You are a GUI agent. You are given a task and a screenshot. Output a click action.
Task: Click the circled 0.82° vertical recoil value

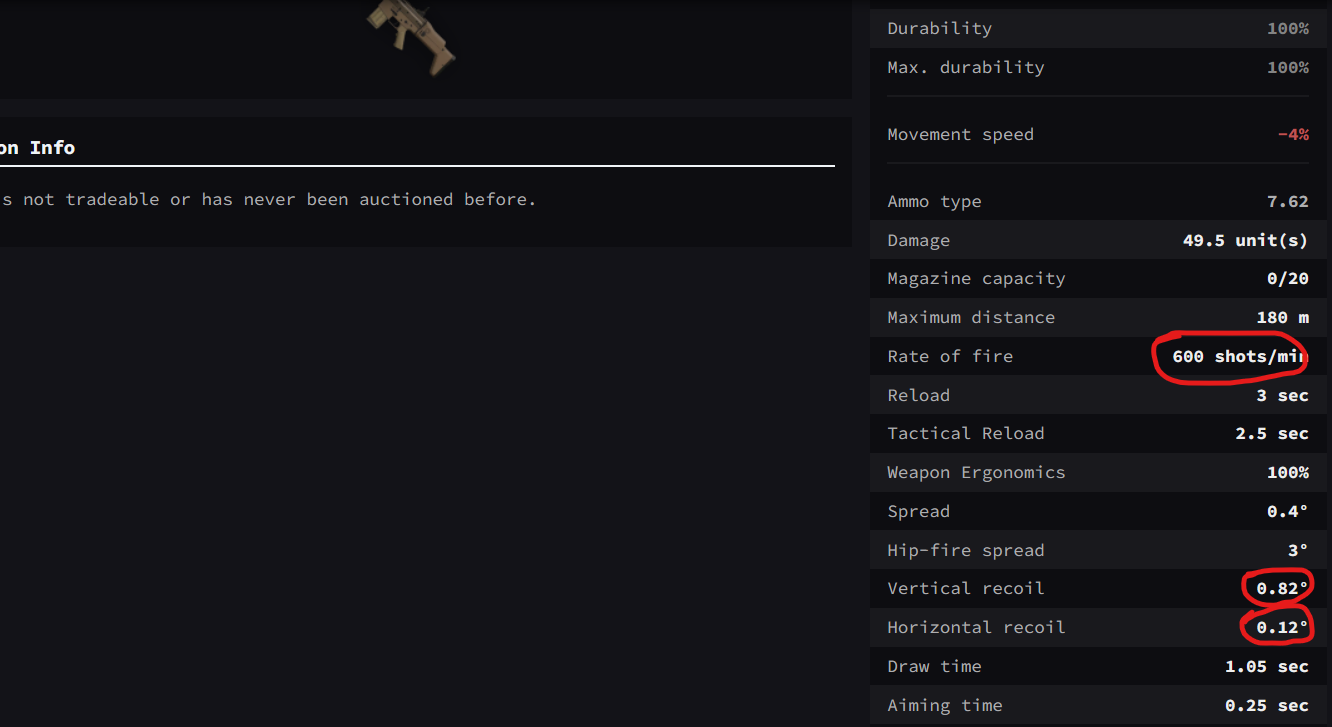click(x=1282, y=589)
